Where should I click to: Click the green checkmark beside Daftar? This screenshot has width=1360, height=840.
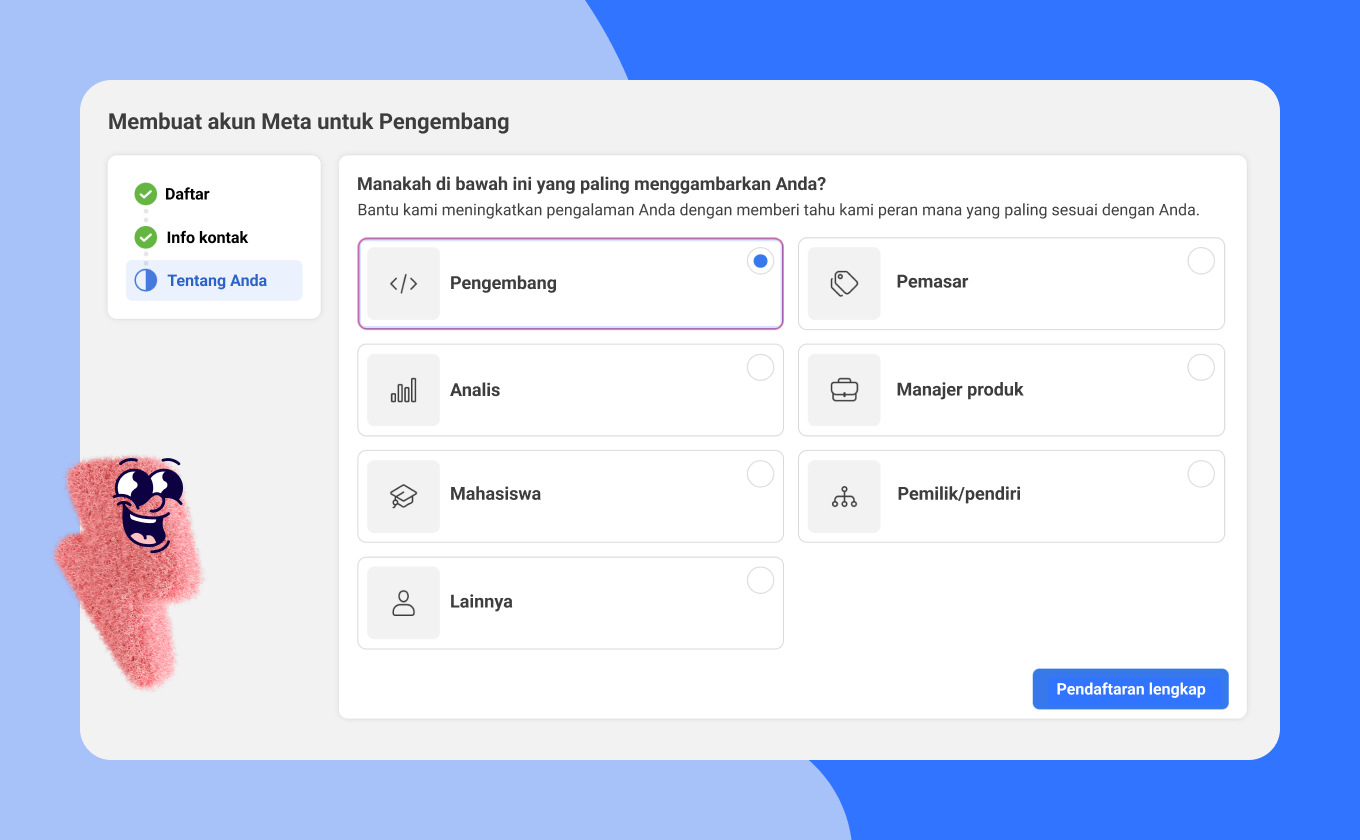tap(146, 194)
